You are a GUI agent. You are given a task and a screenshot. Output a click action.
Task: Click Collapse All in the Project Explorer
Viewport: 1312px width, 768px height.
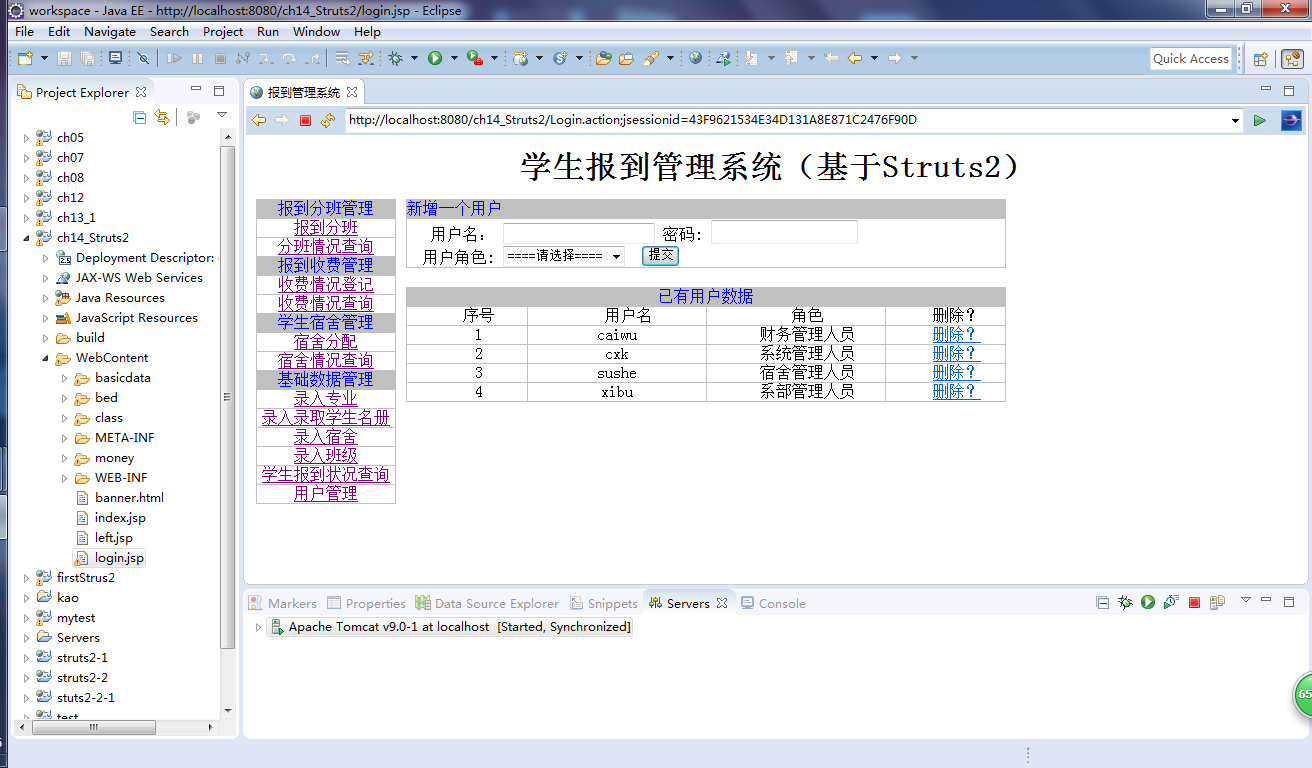click(x=140, y=117)
